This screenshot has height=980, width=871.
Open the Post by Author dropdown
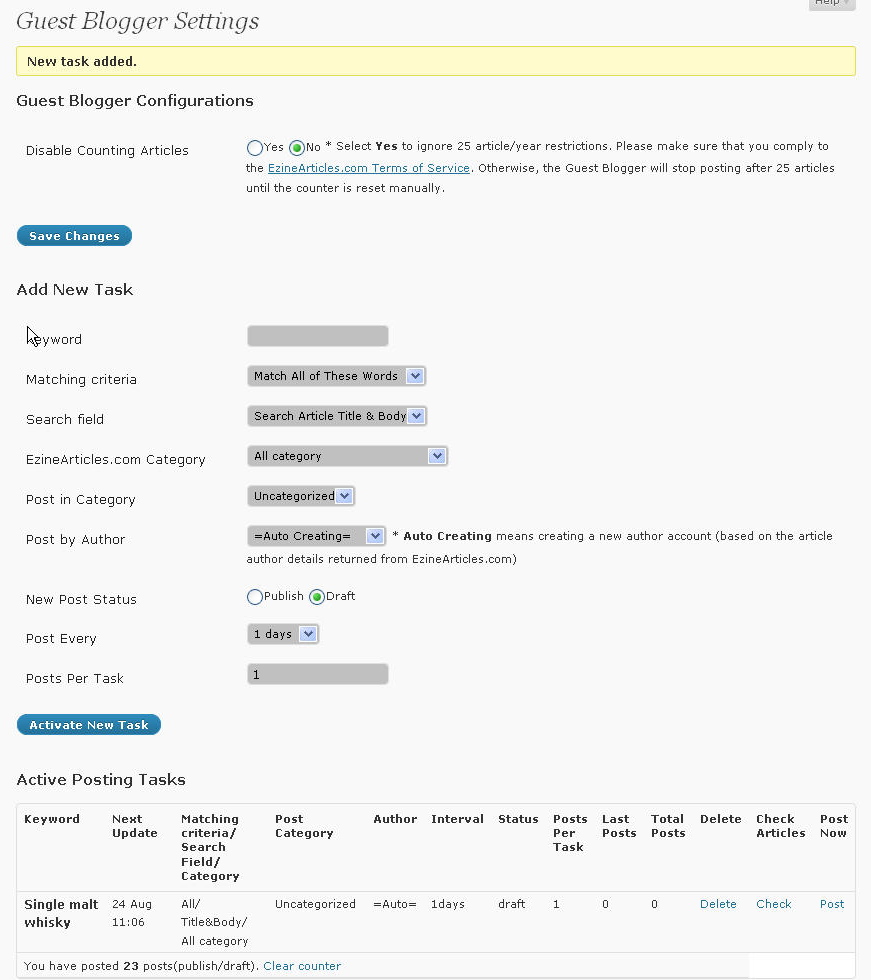(316, 536)
